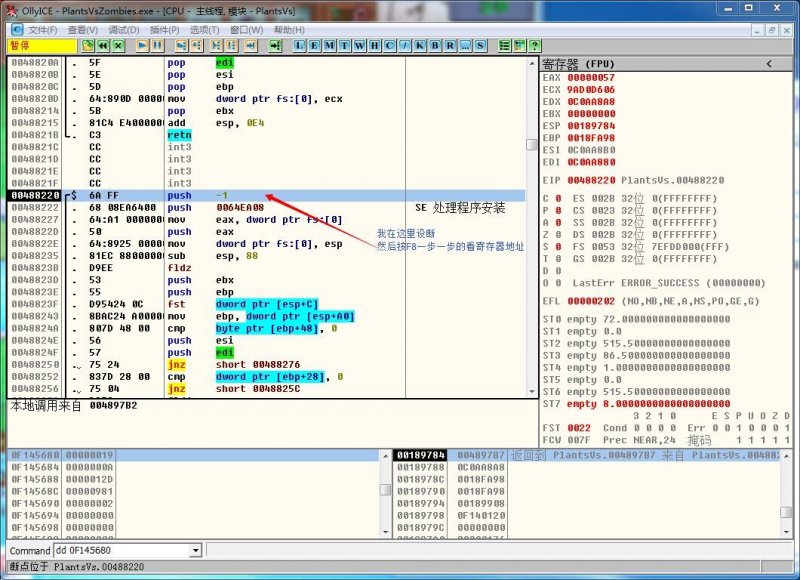Click the Step into toolbar icon
The width and height of the screenshot is (800, 580).
[x=181, y=46]
